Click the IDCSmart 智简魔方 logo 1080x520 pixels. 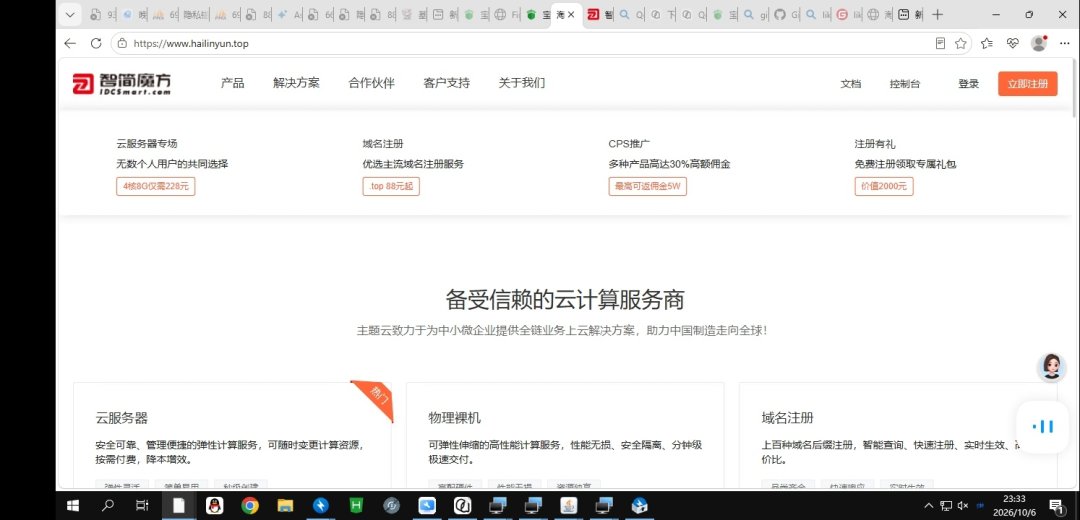pyautogui.click(x=121, y=83)
